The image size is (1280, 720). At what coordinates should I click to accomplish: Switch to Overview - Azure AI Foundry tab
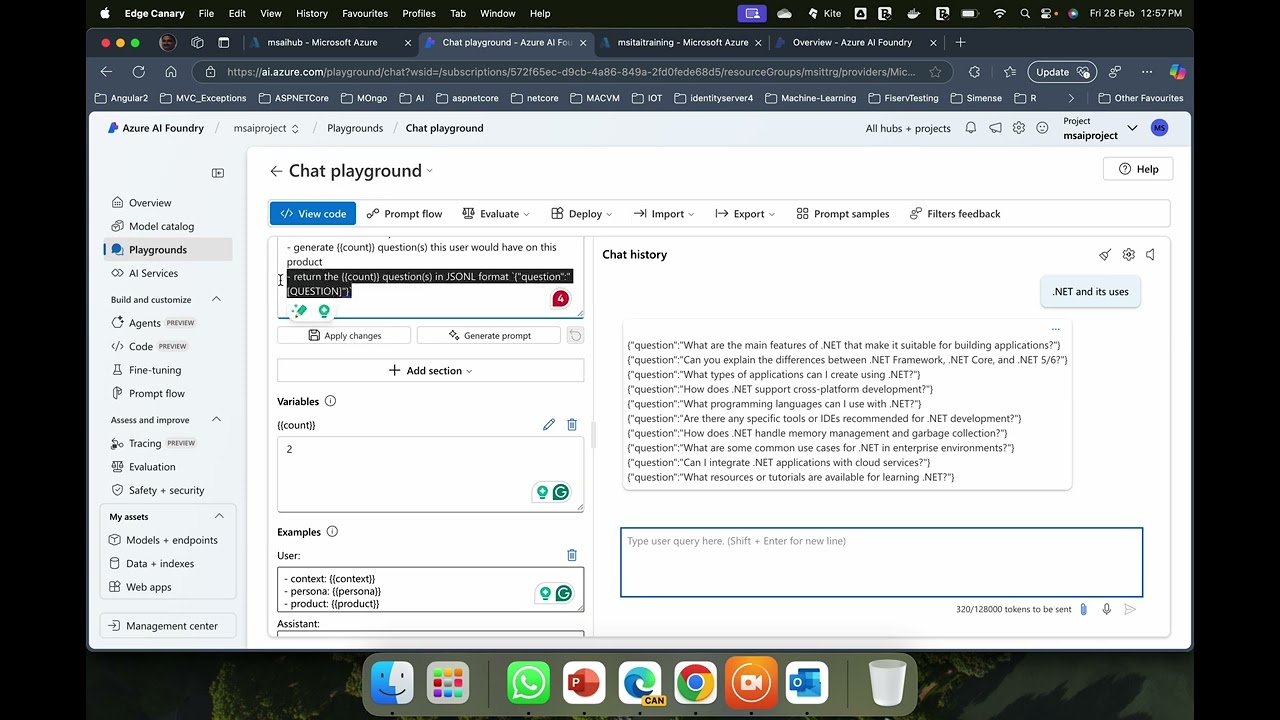pos(852,43)
